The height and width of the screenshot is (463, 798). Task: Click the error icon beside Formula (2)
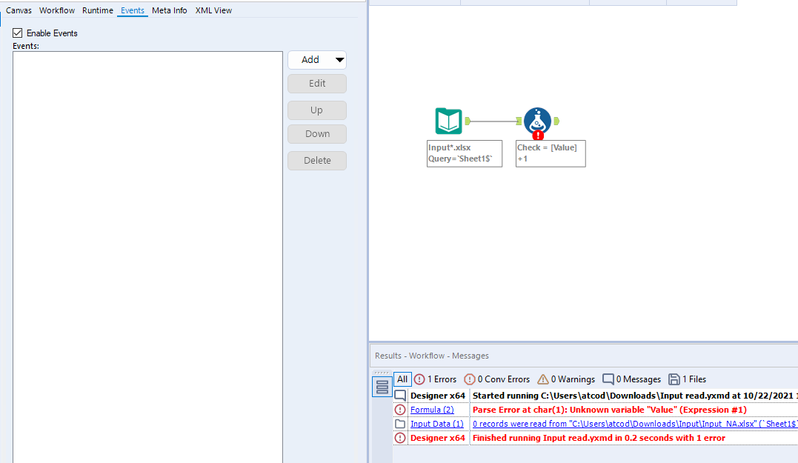400,410
